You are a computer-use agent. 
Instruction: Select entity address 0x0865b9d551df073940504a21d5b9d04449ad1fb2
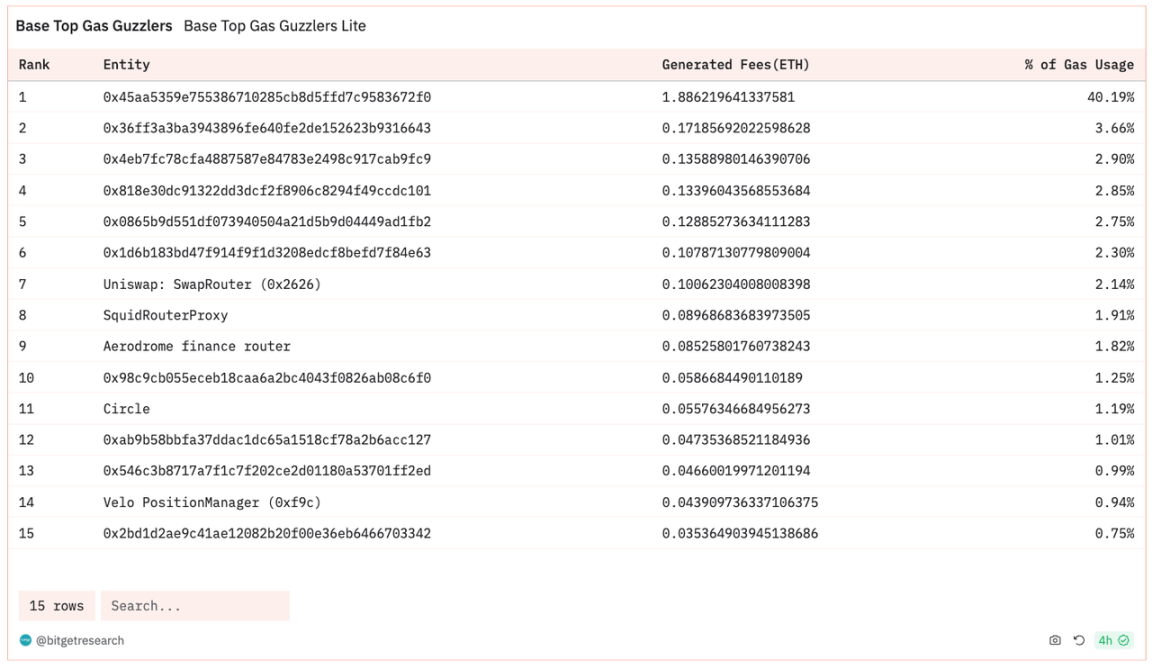(267, 221)
